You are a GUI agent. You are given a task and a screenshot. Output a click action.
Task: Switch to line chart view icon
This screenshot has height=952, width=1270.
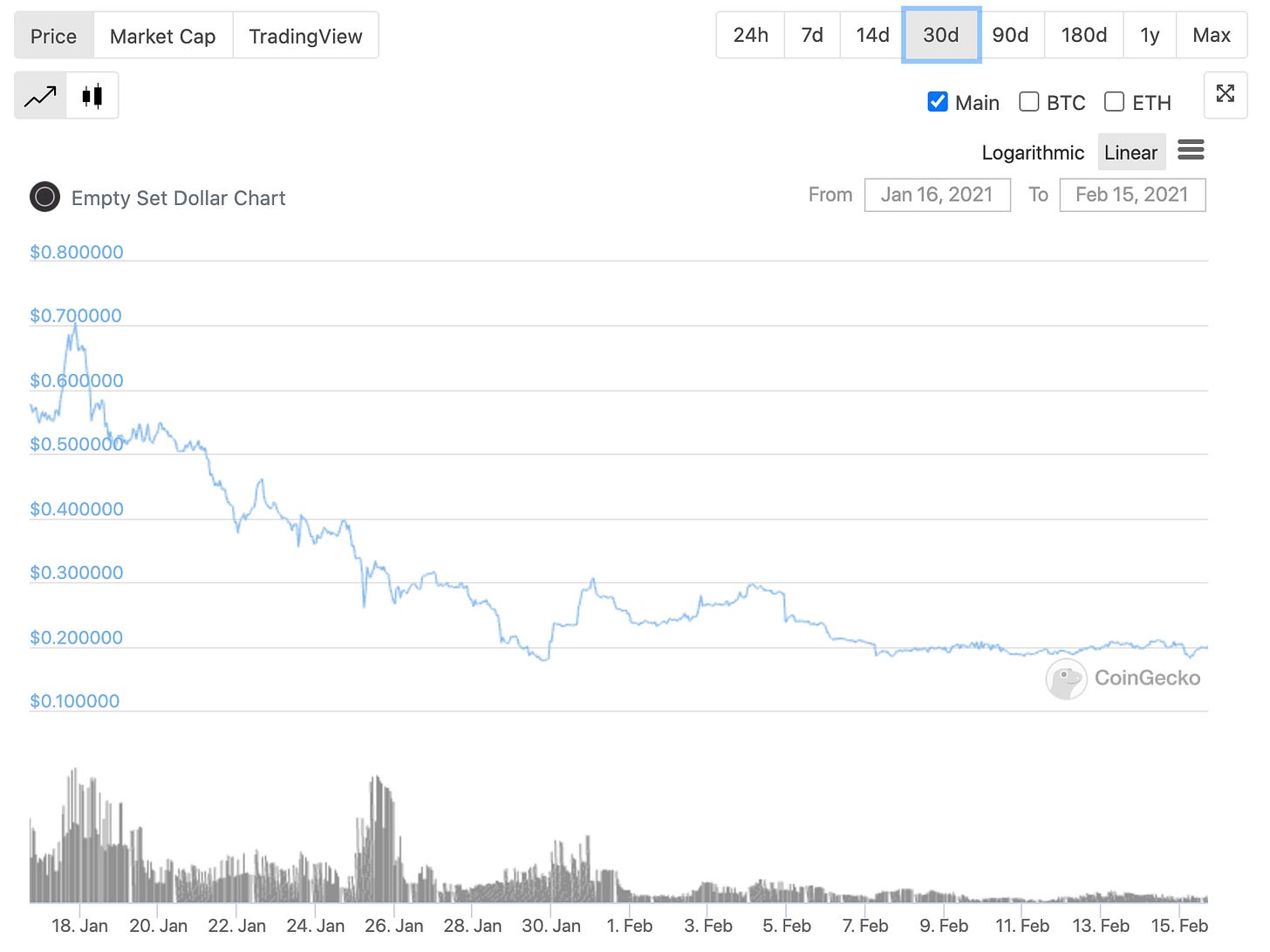[40, 96]
